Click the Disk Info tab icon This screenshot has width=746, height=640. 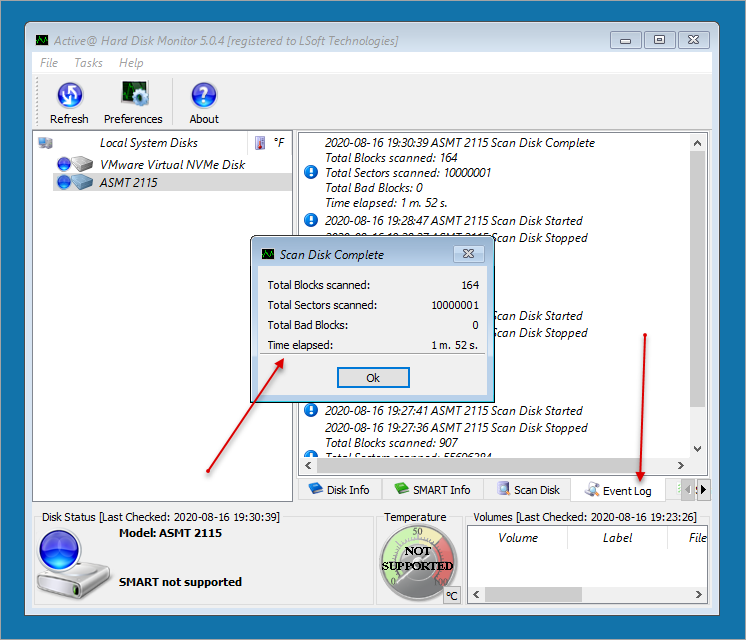(x=315, y=489)
